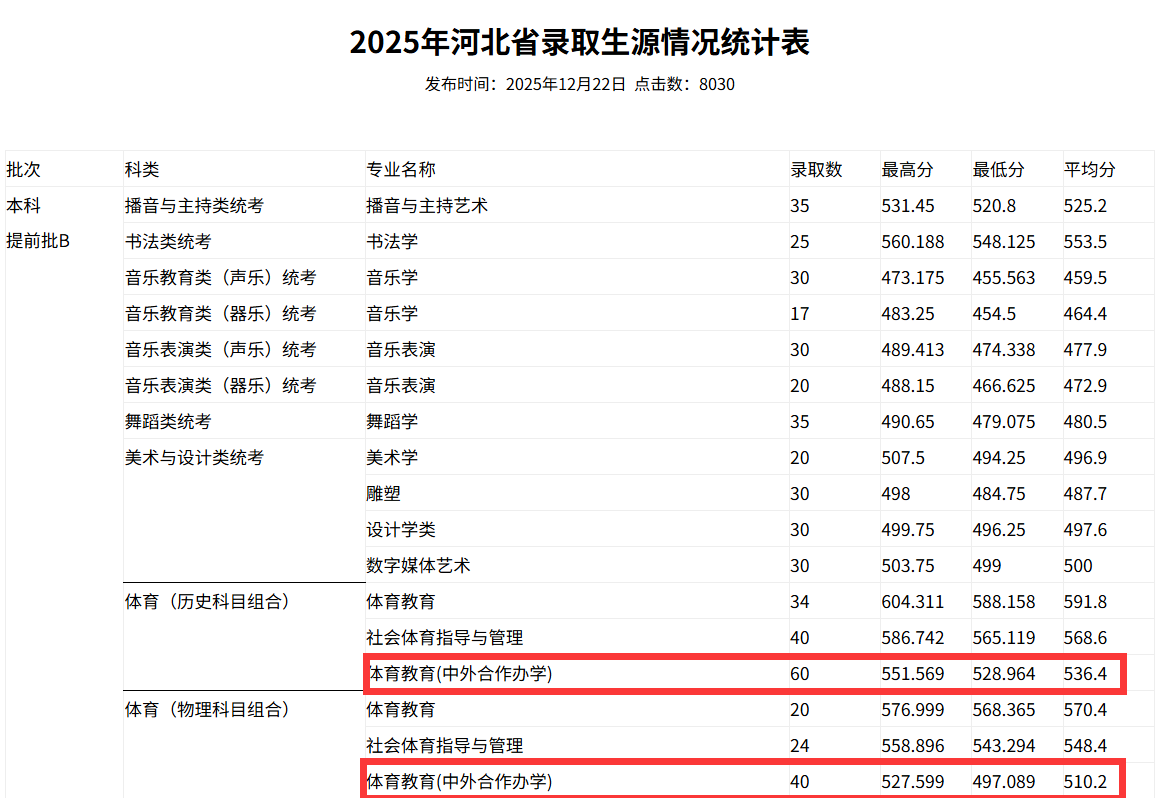Screen dimensions: 1161x798
Task: Click the highest score 576.999
Action: point(913,711)
